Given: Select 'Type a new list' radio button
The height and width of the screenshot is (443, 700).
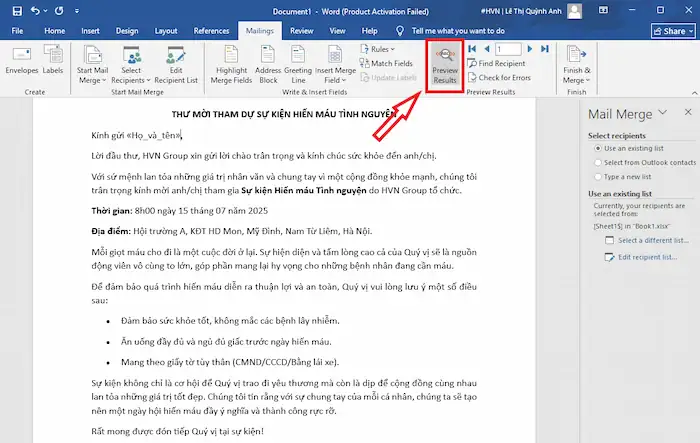Looking at the screenshot, I should [594, 176].
